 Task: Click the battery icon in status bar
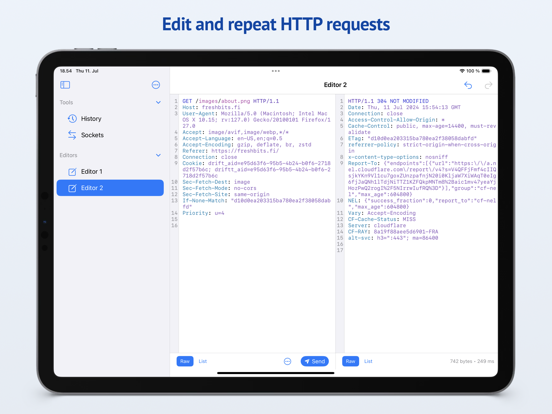(x=486, y=71)
